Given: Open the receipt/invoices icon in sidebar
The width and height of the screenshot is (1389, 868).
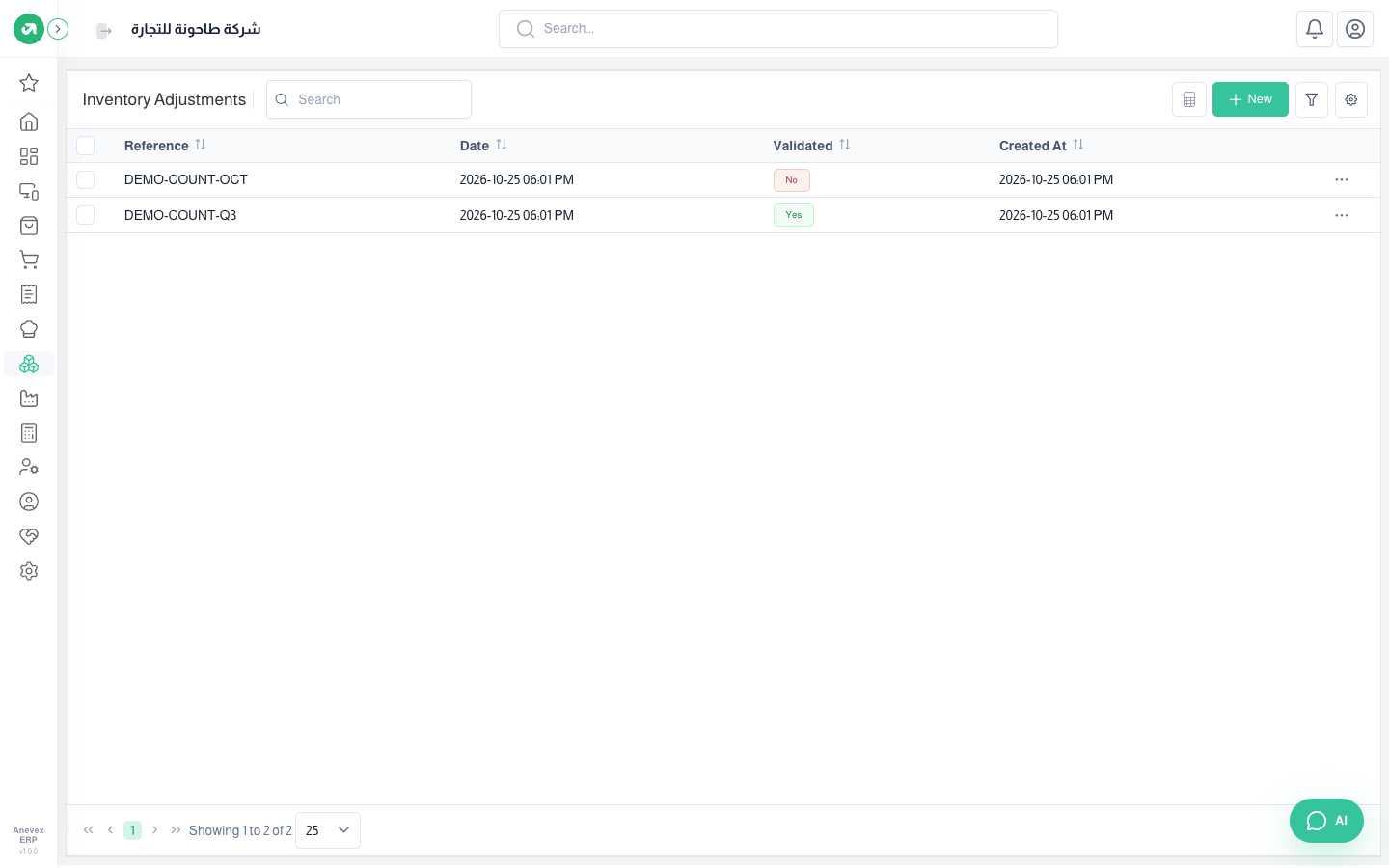Looking at the screenshot, I should (29, 294).
